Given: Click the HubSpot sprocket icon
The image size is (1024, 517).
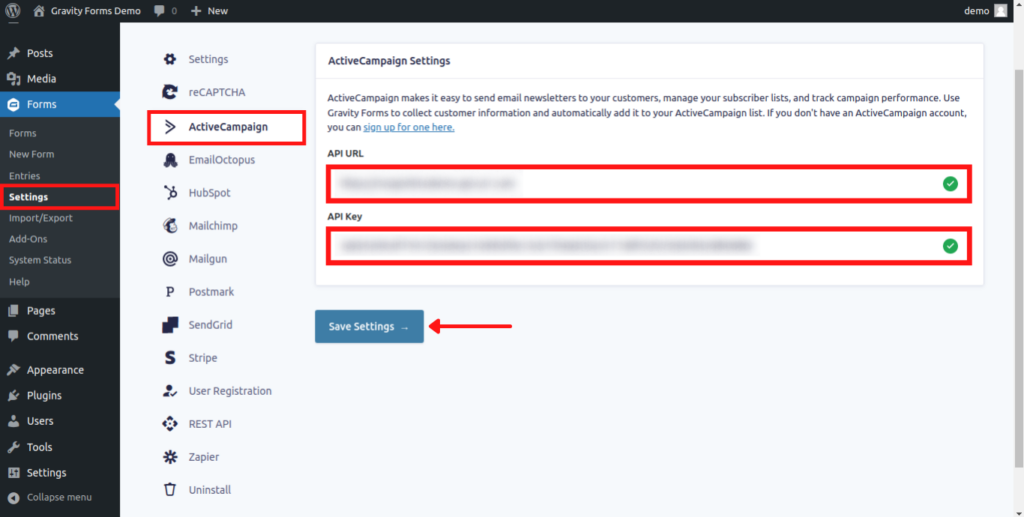Looking at the screenshot, I should [170, 193].
